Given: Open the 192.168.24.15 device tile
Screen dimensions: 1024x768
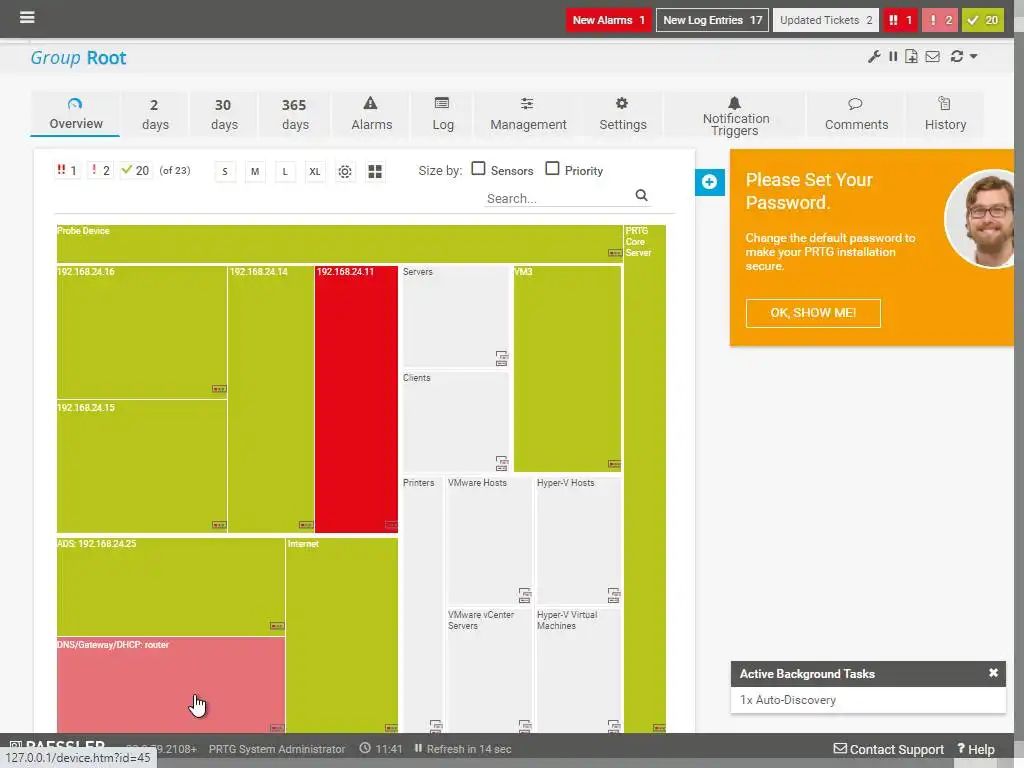Looking at the screenshot, I should click(x=142, y=466).
